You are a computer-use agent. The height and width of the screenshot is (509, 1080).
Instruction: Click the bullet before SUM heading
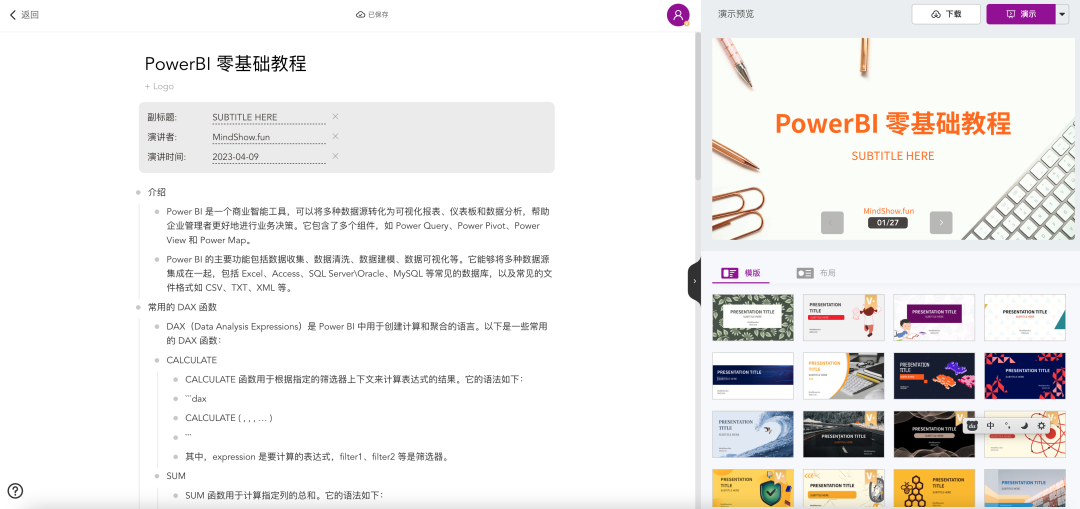click(157, 476)
